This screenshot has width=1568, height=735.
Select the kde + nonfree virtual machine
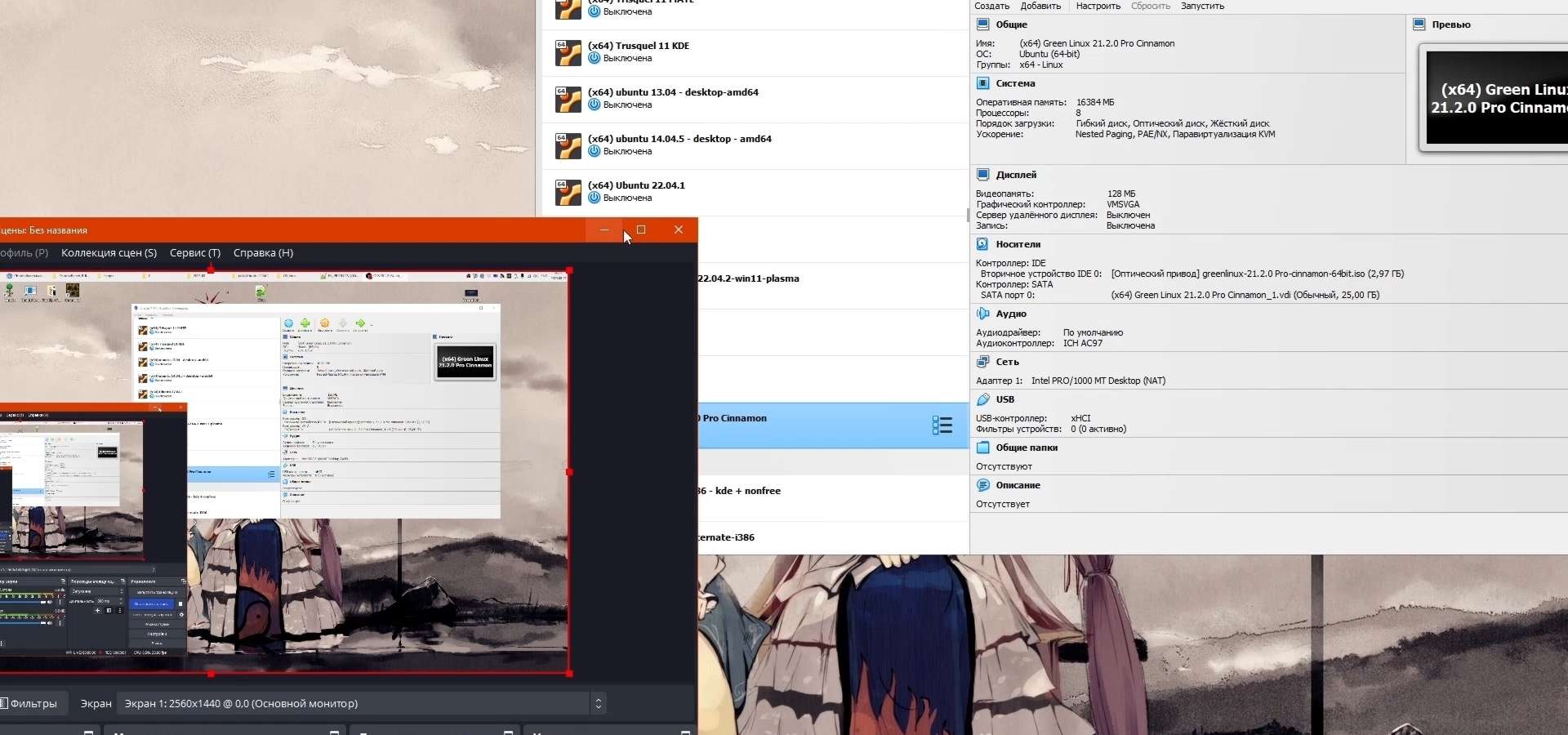click(834, 497)
